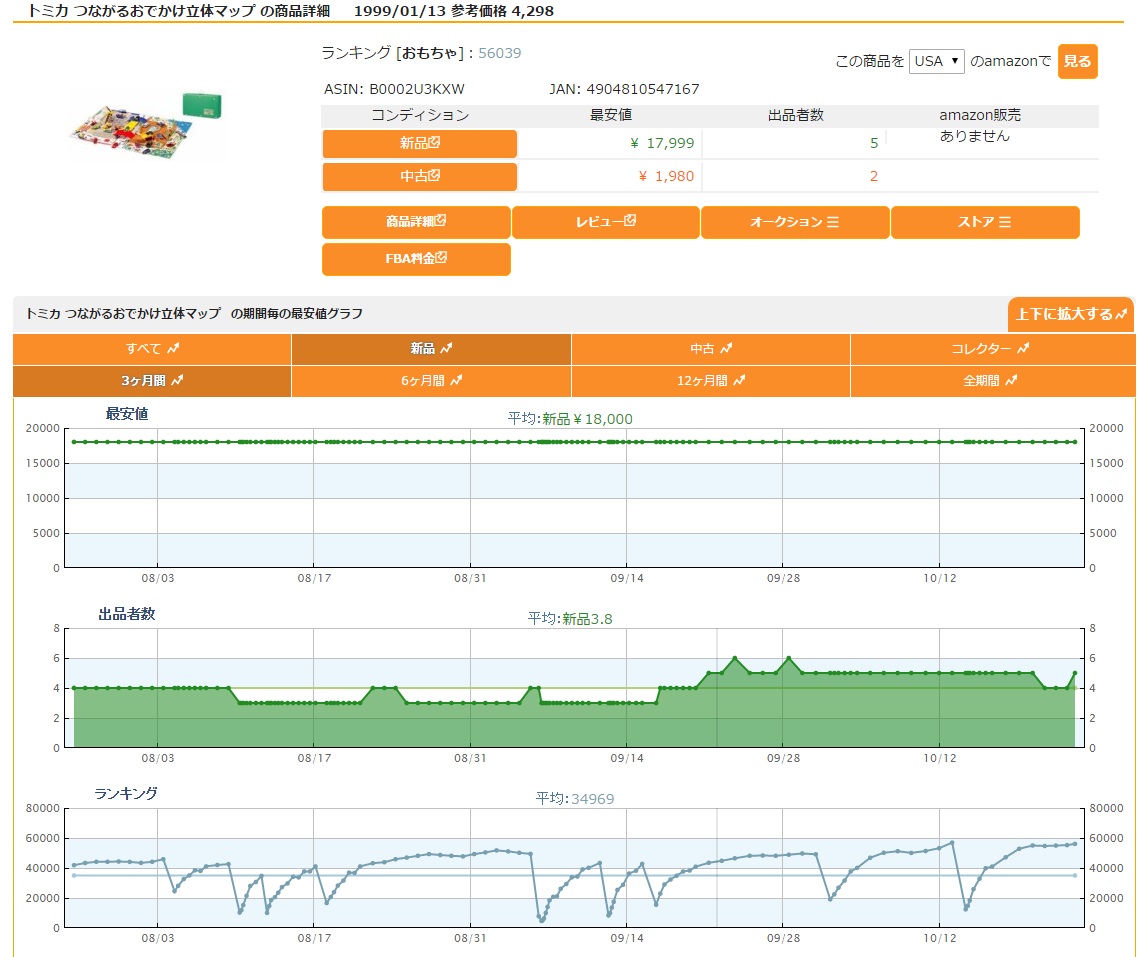The image size is (1138, 957).
Task: Select the 中古 graph tab
Action: point(711,349)
